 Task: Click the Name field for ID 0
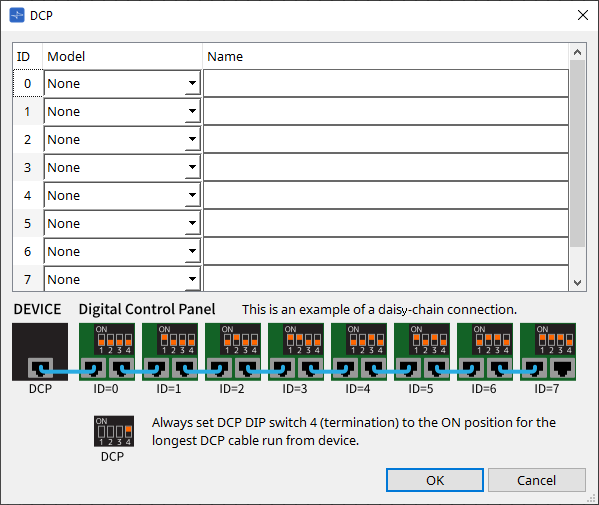(386, 83)
